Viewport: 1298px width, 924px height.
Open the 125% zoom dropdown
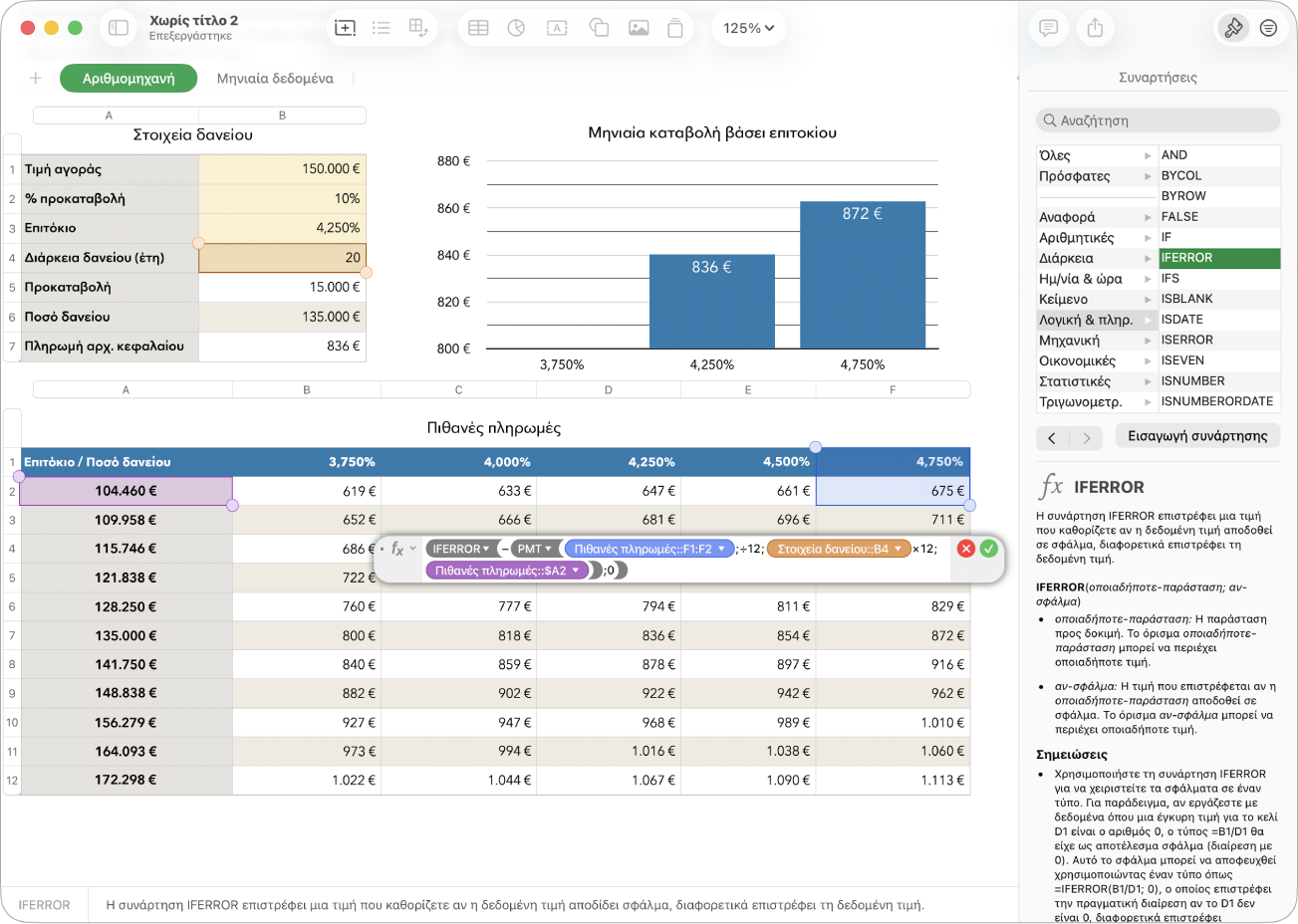coord(749,28)
